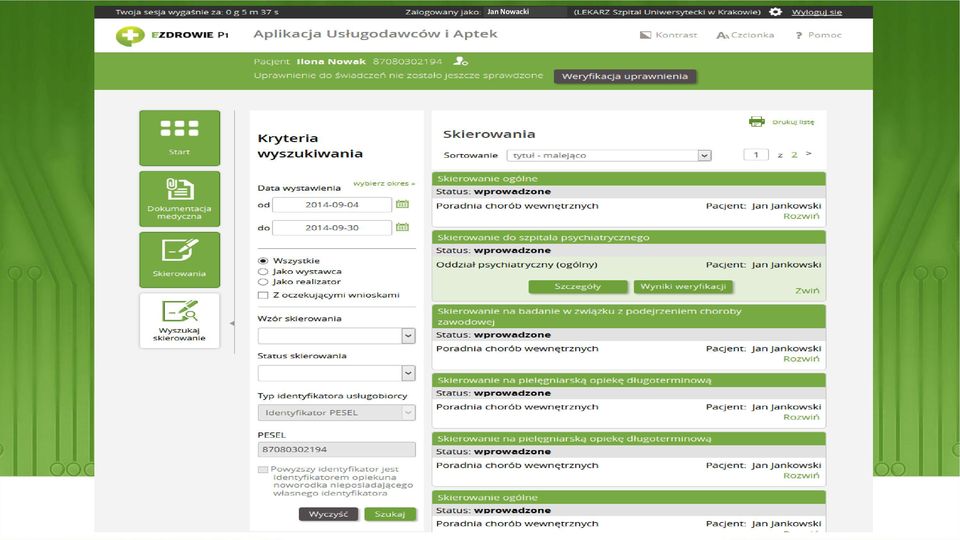The width and height of the screenshot is (960, 540).
Task: Click the eZdrowie P1 logo icon
Action: pos(129,36)
